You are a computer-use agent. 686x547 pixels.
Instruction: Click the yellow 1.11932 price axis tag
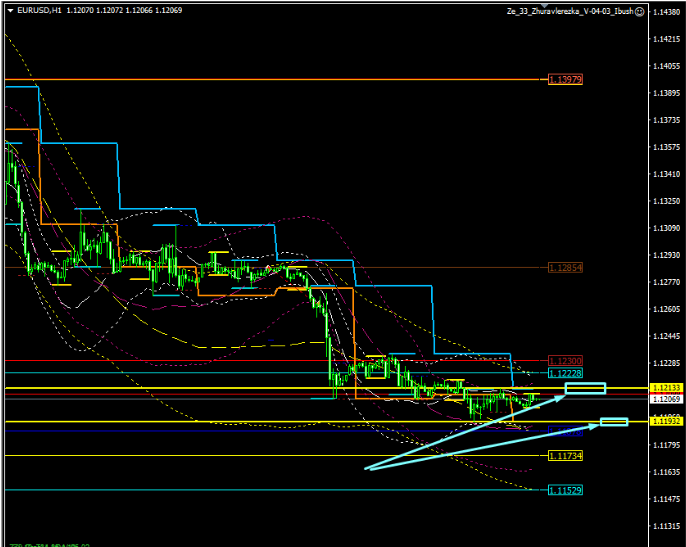[665, 421]
